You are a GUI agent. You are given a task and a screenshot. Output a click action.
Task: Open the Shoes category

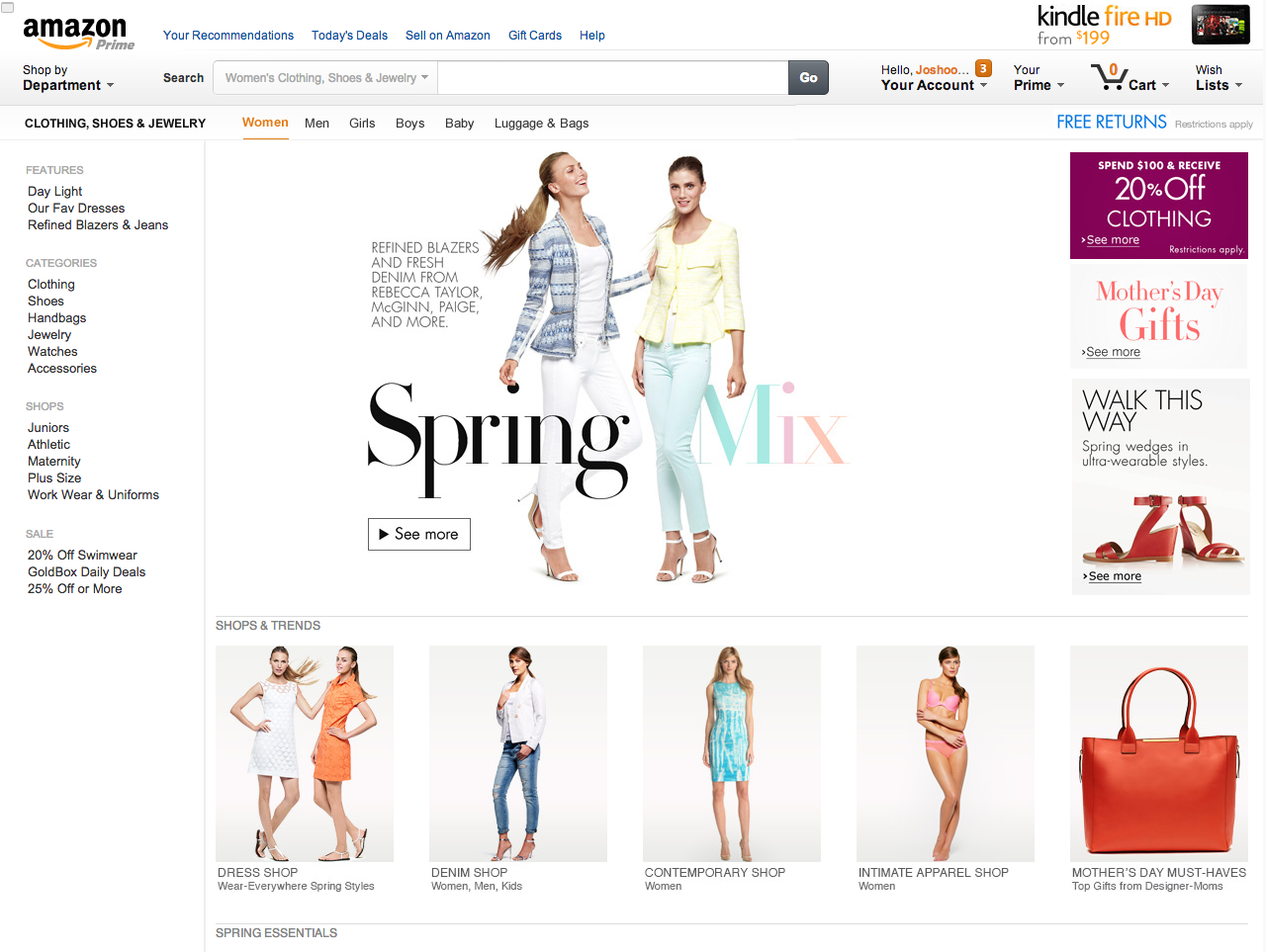coord(45,302)
